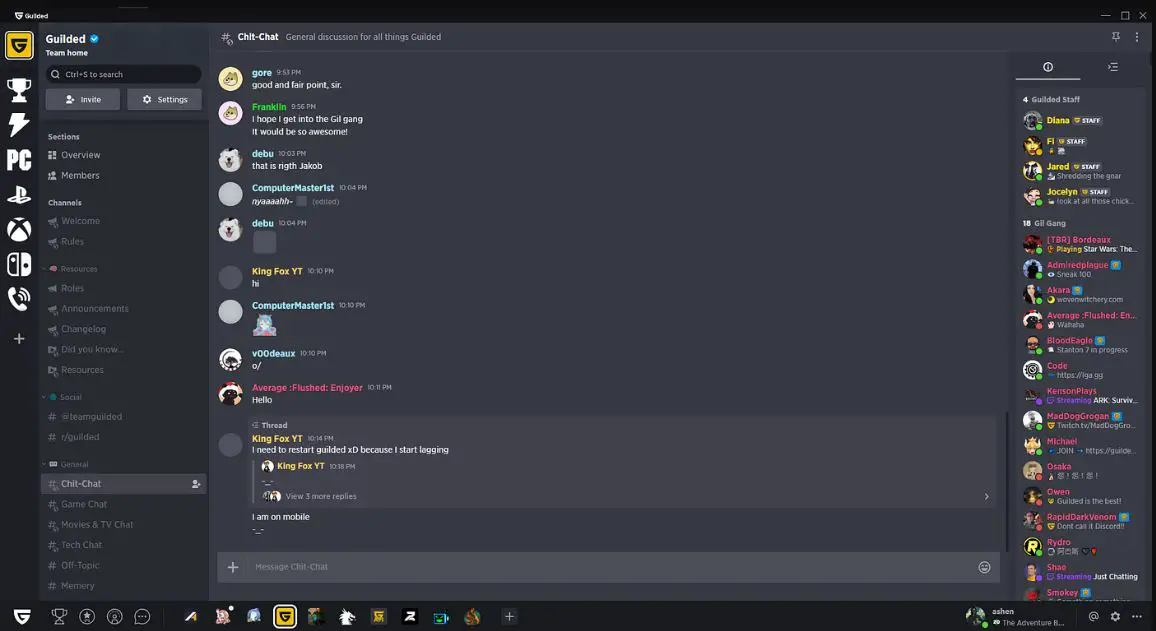Click the plus icon to add an attachment

tap(232, 566)
